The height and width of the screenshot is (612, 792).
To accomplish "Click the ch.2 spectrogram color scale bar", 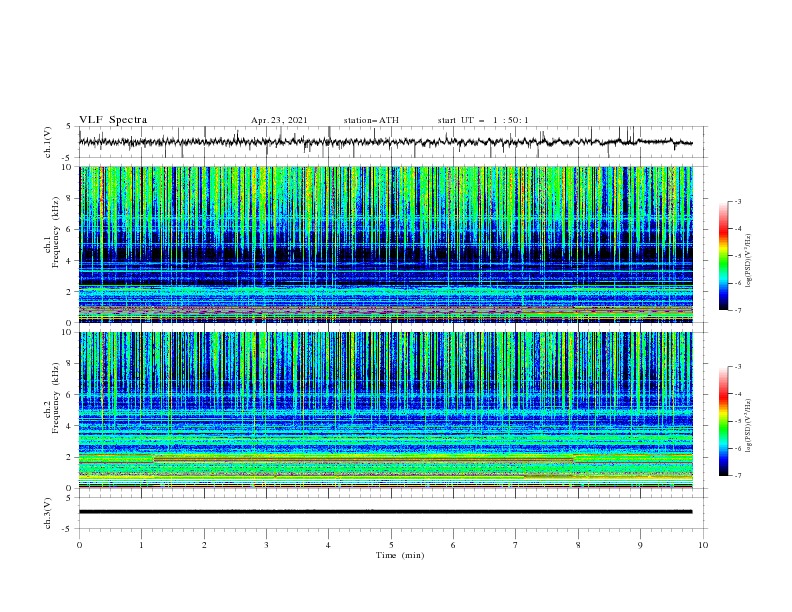I will 723,421.
